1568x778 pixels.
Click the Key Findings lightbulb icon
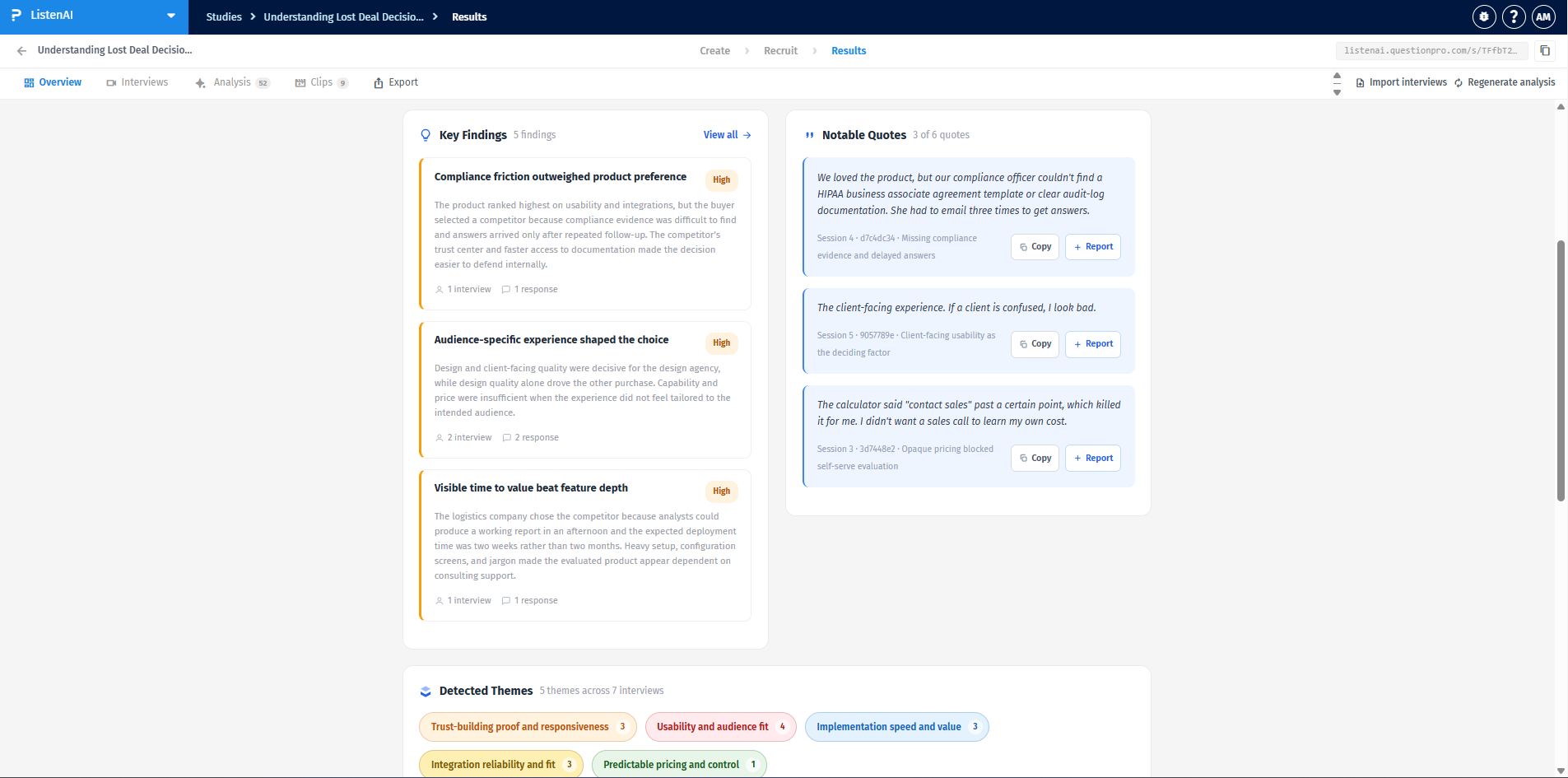(x=426, y=135)
